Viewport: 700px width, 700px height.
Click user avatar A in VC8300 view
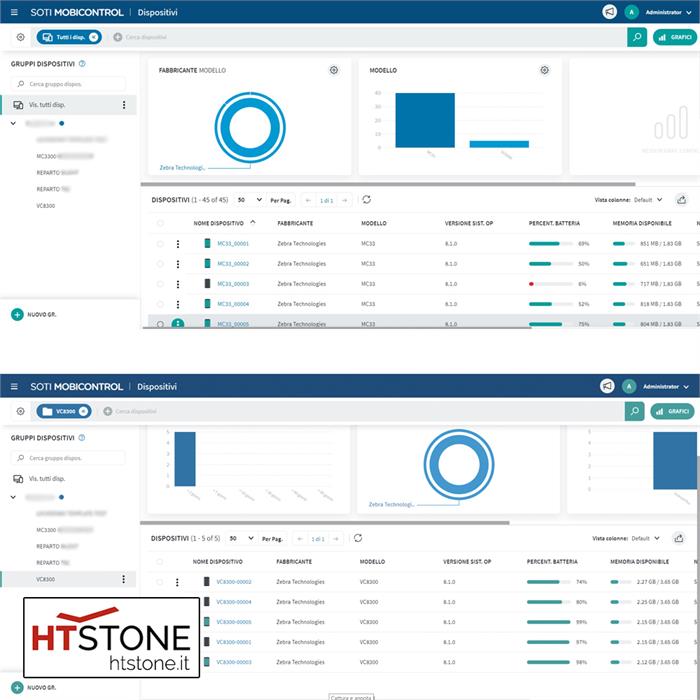(629, 386)
